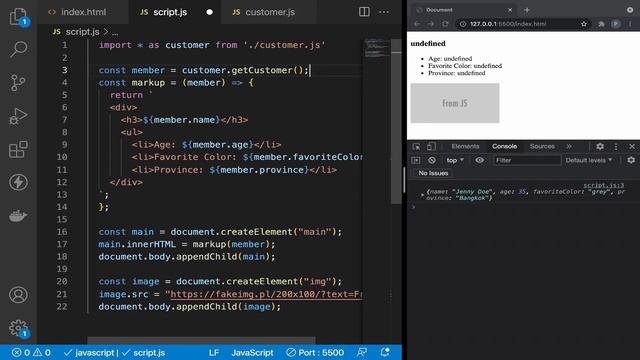The height and width of the screenshot is (360, 640).
Task: Click the editor horizontal scrollbar
Action: [x=201, y=340]
